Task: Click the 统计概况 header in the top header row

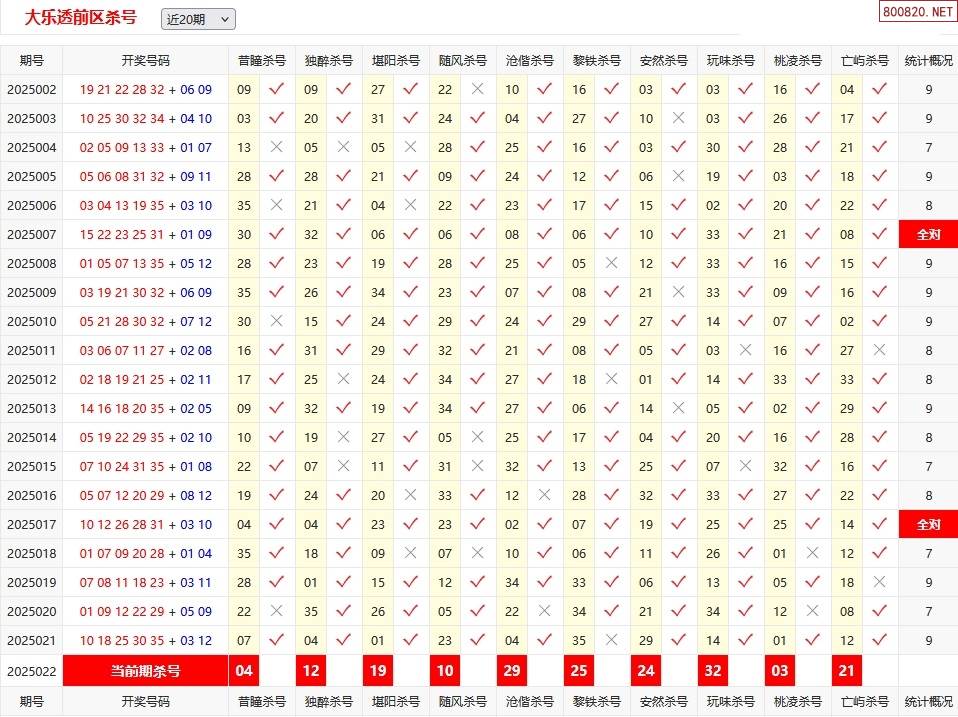Action: coord(928,60)
